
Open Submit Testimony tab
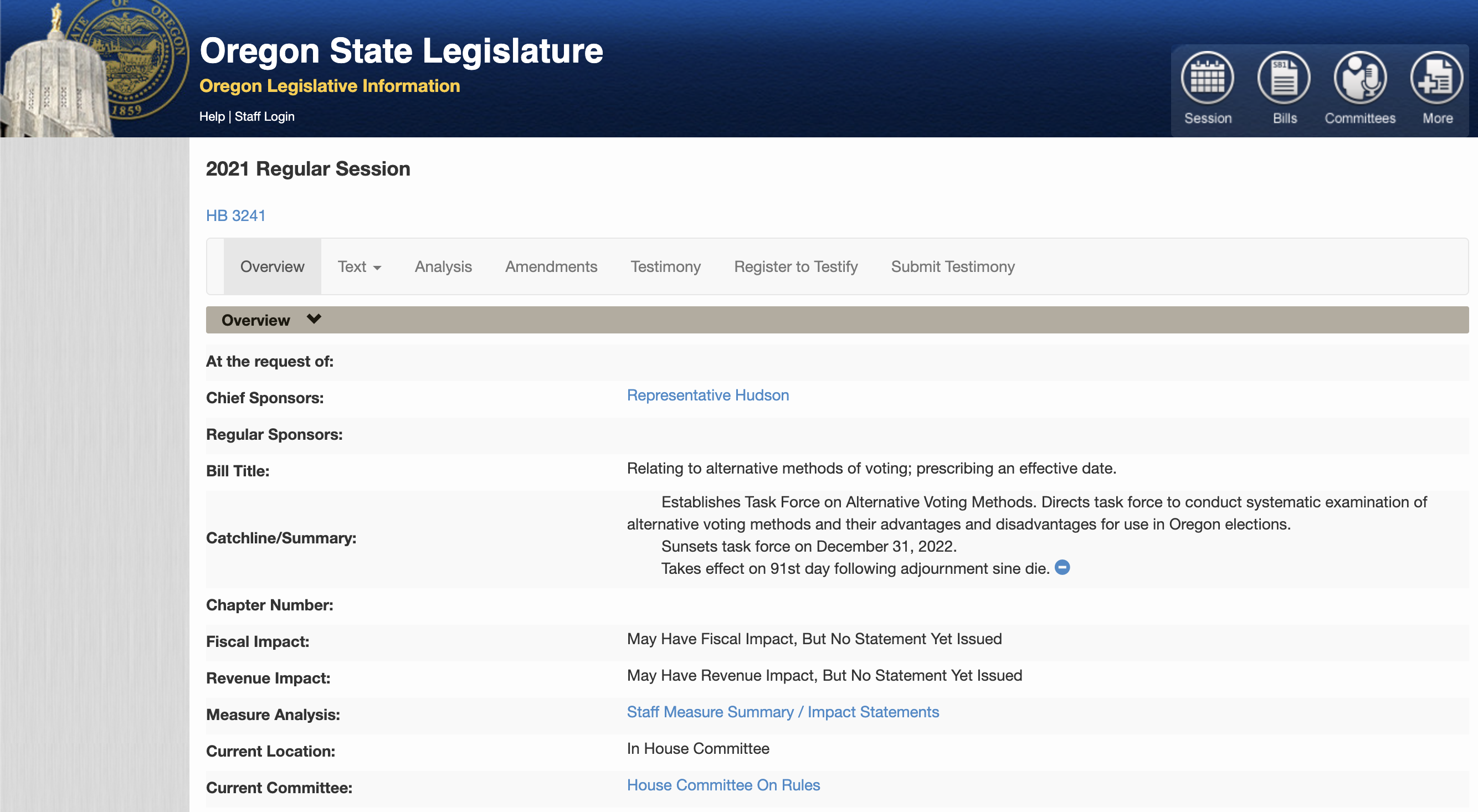952,267
